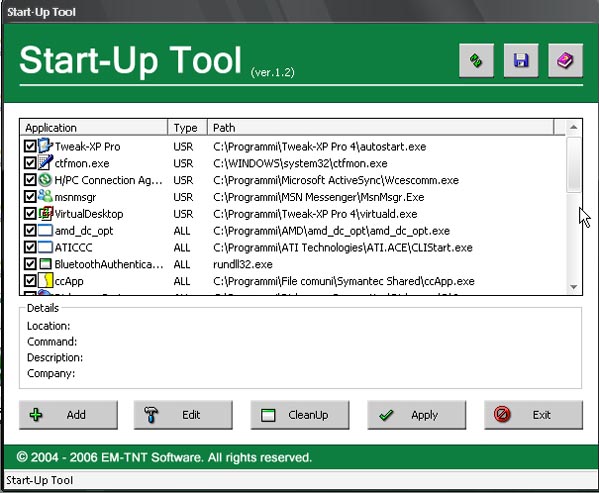Click the Wcescomm.exe path cell
Screen dimensions: 599x493
click(x=336, y=180)
